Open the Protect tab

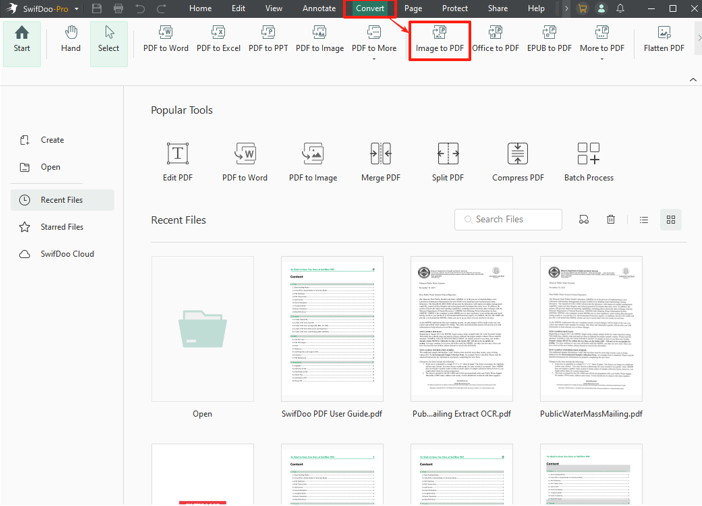point(455,9)
